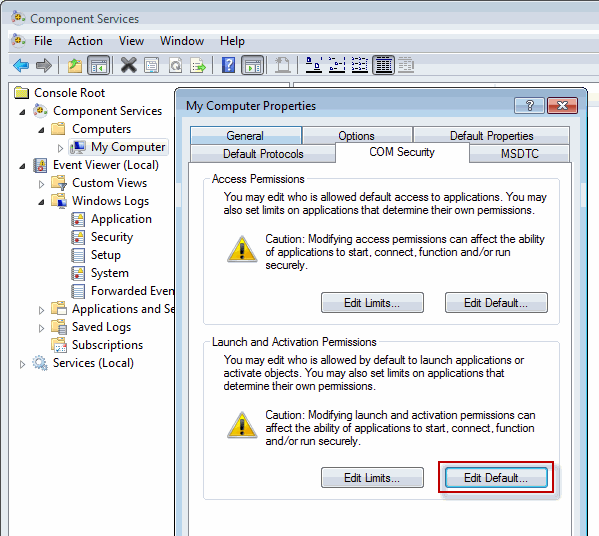Click the Export List toolbar icon
Screen dimensions: 599x536
pos(198,65)
